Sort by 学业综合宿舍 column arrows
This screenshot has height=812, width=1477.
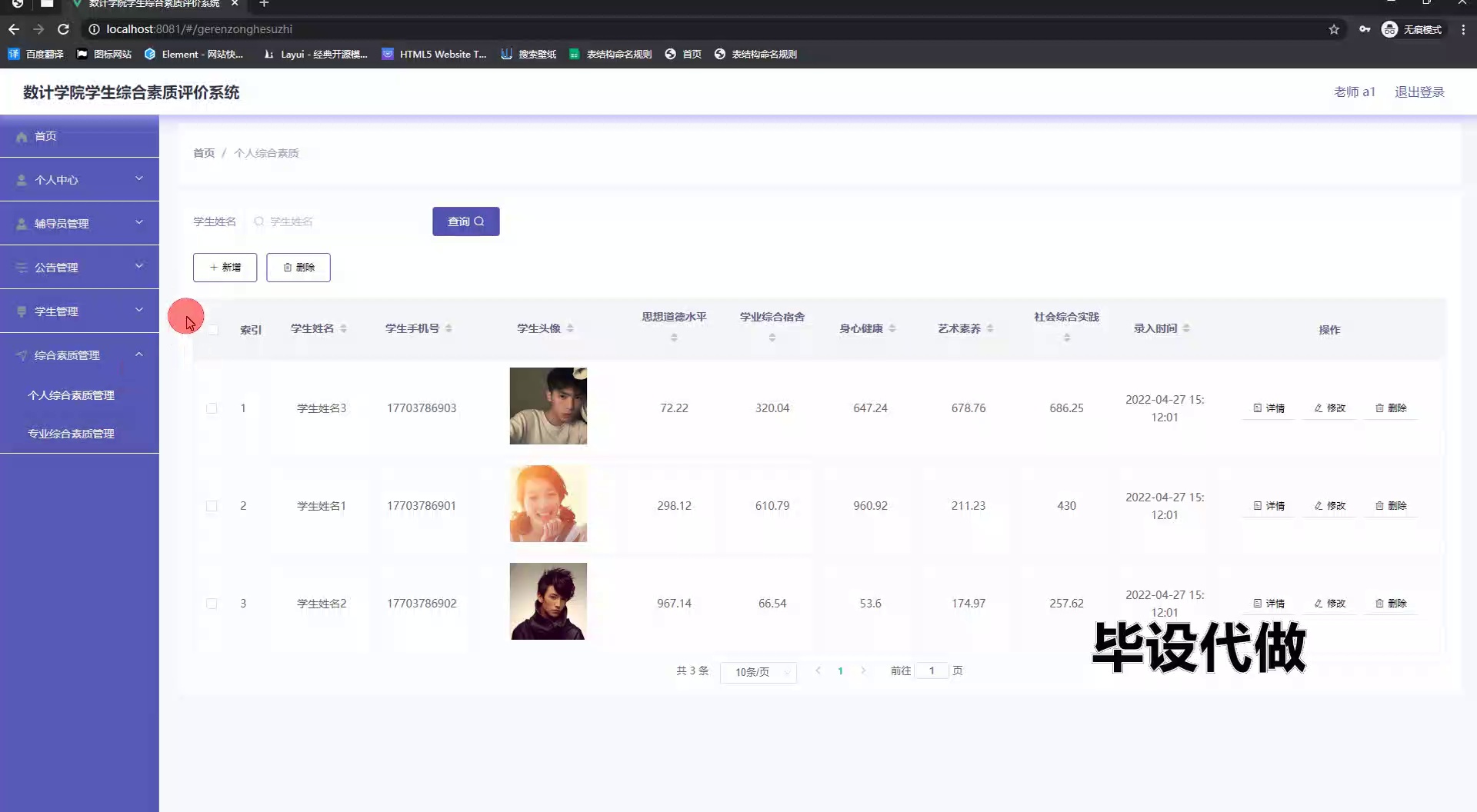coord(772,338)
